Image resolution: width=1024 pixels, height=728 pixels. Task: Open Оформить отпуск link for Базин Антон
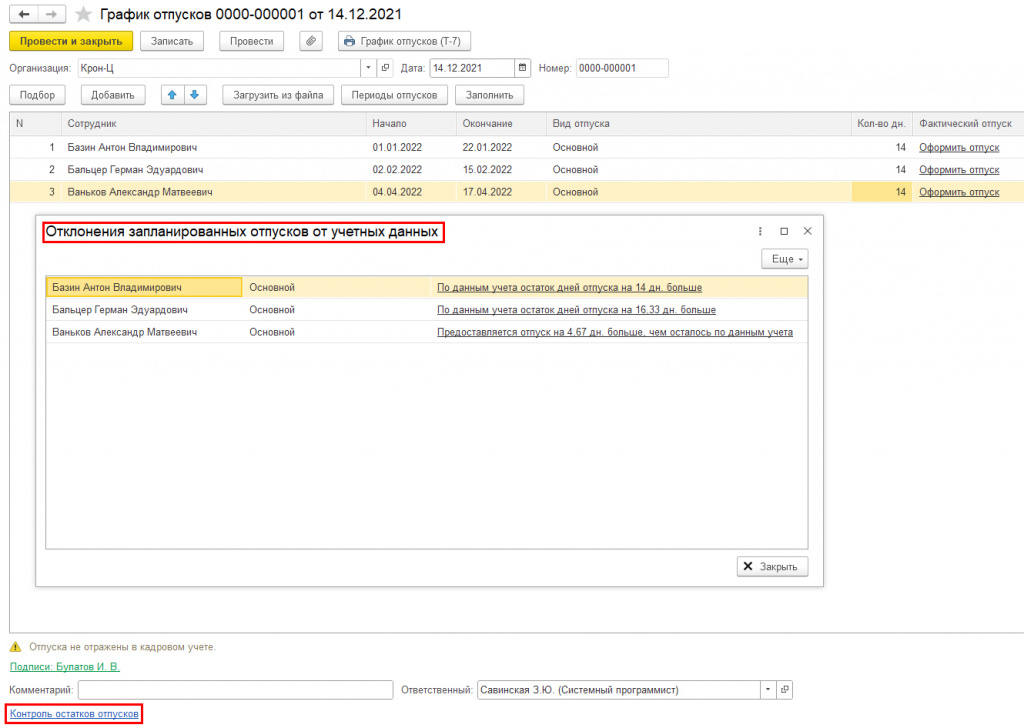coord(959,148)
